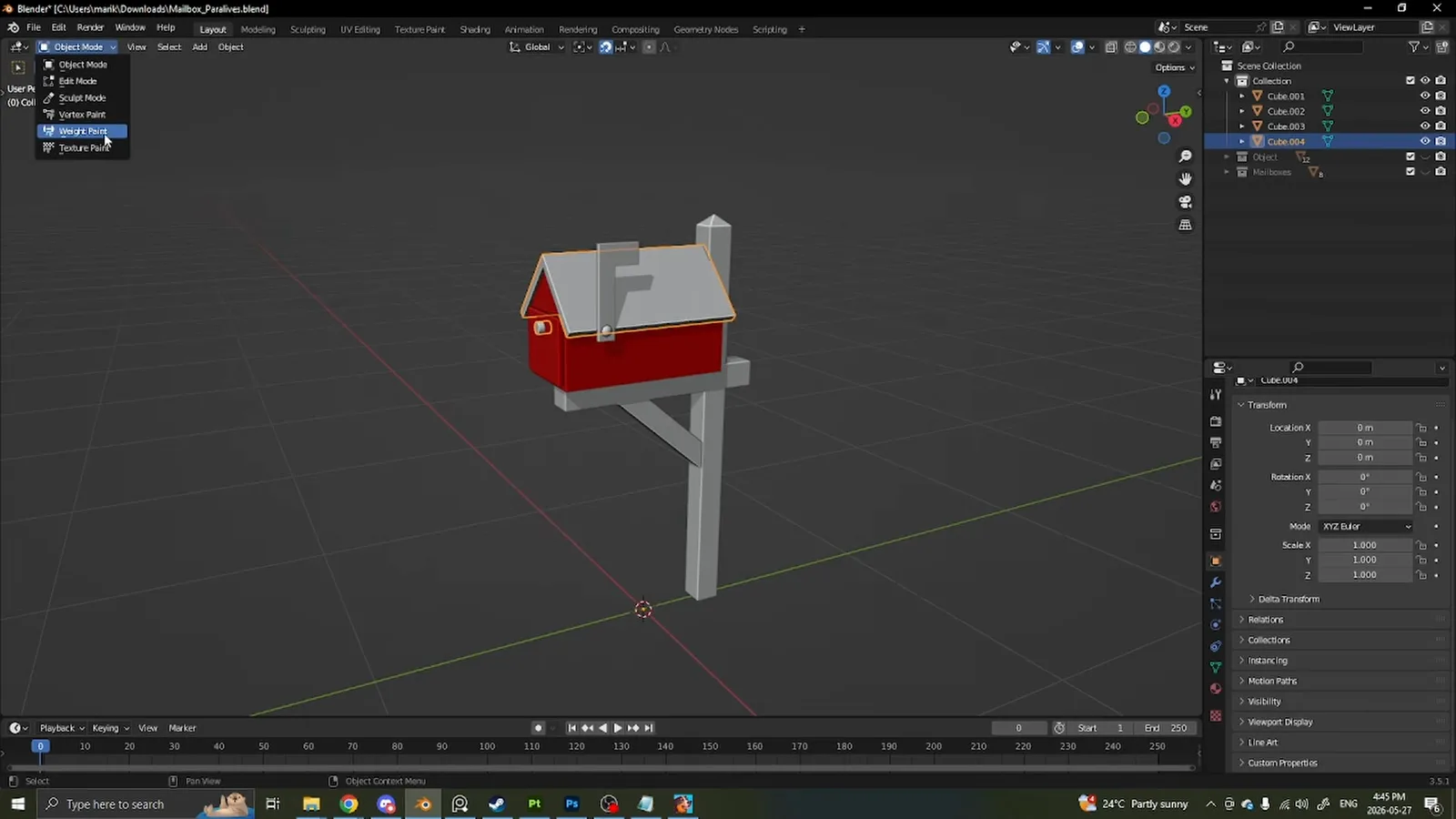Open the outliner filter dropdown
The image size is (1456, 819).
pyautogui.click(x=1417, y=47)
